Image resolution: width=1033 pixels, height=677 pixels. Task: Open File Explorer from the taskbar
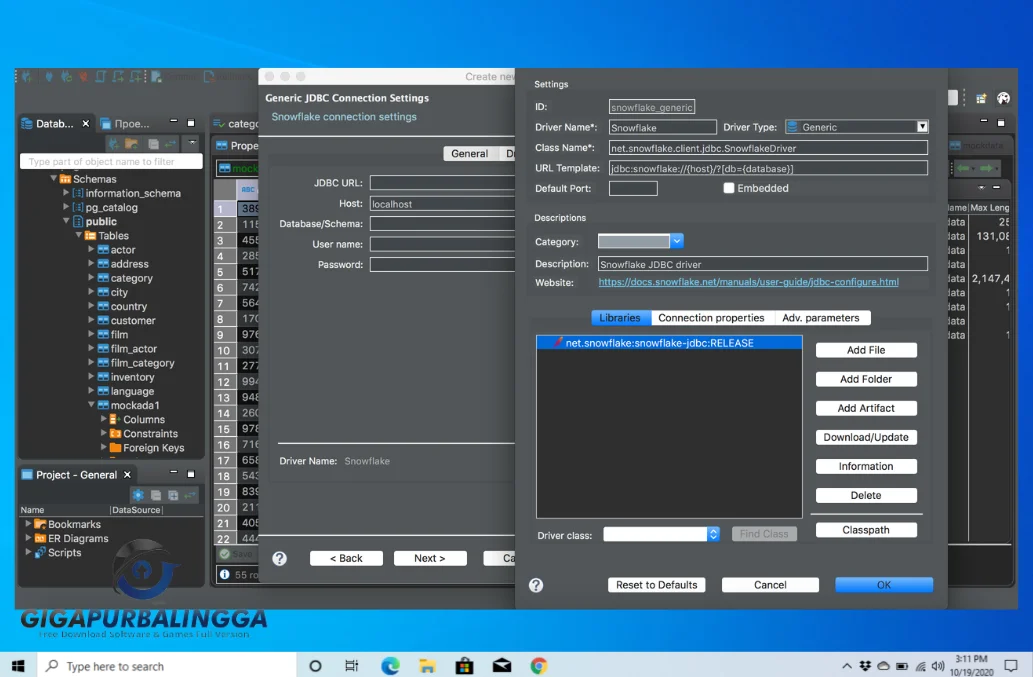tap(427, 666)
